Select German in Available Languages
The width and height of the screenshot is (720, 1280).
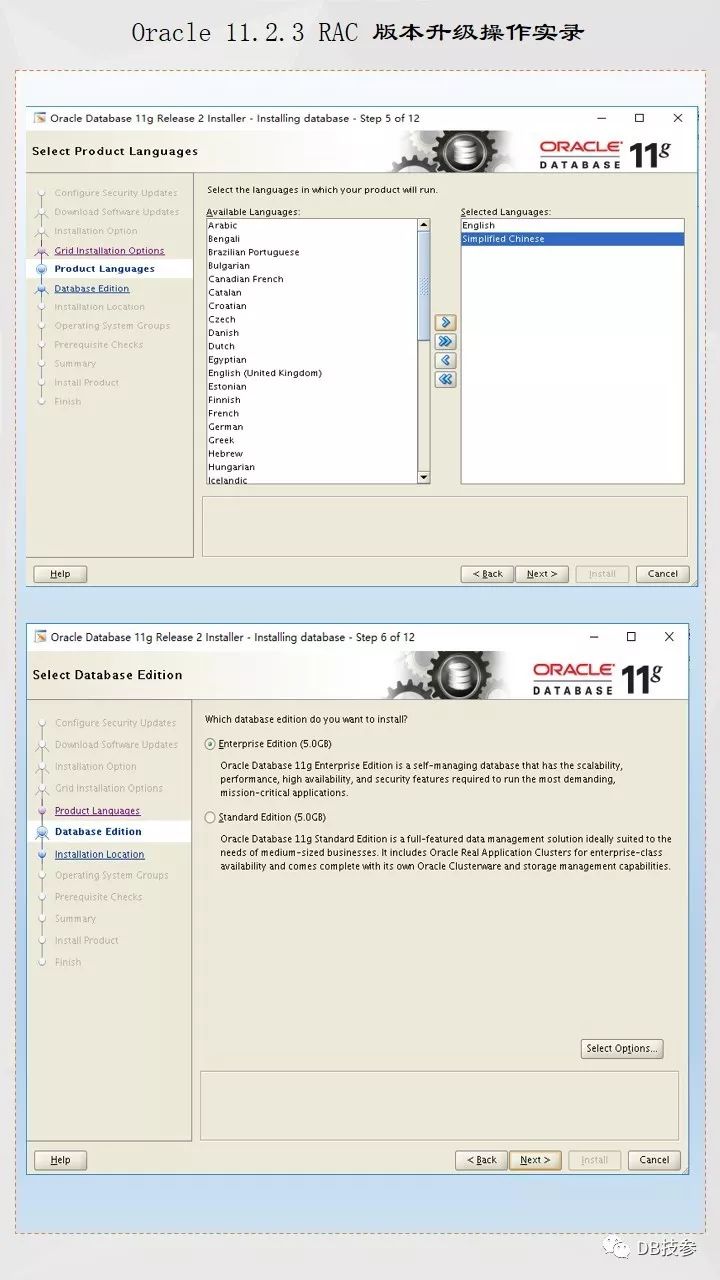(x=226, y=427)
